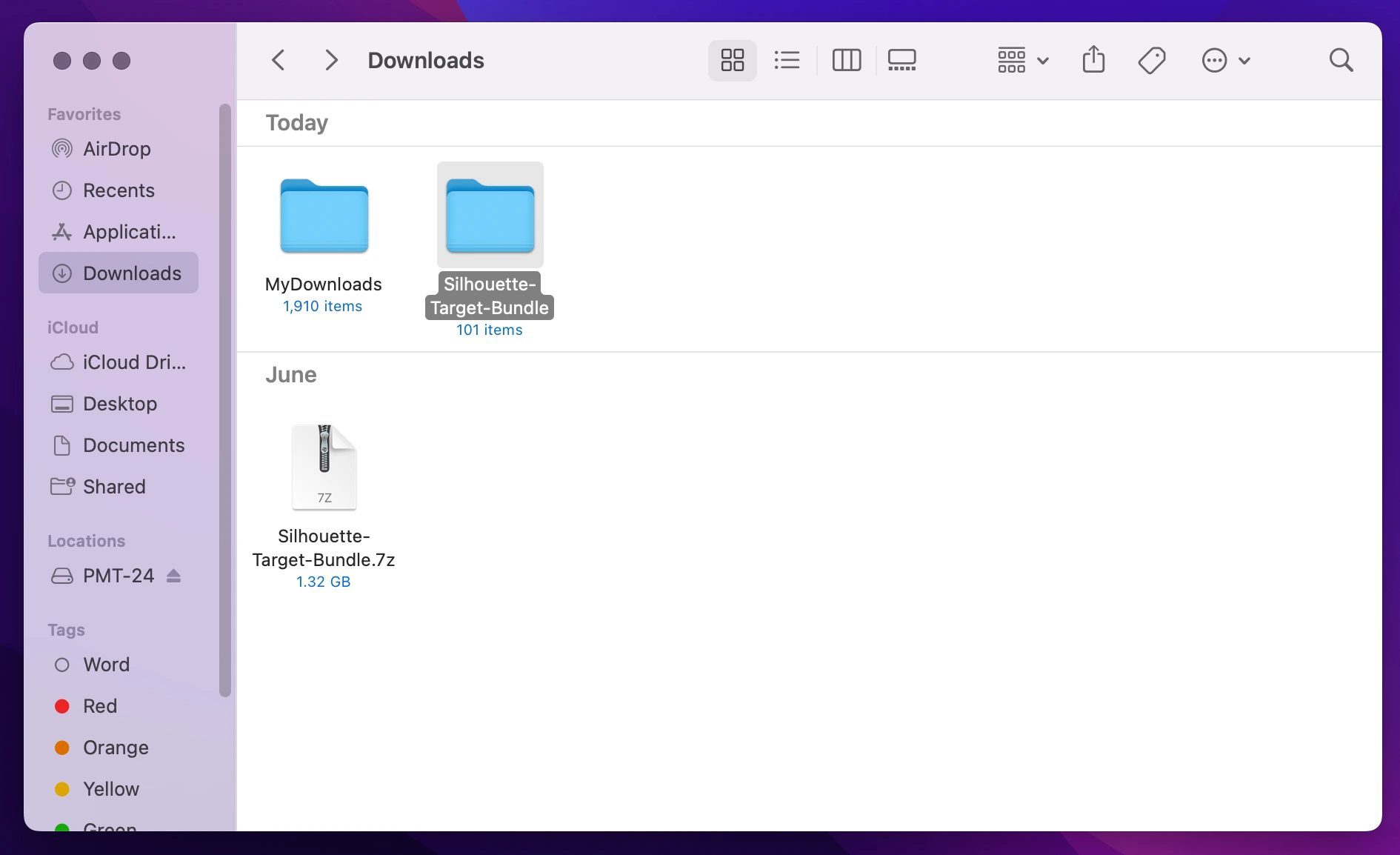Click the June group header
The image size is (1400, 855).
pyautogui.click(x=291, y=374)
